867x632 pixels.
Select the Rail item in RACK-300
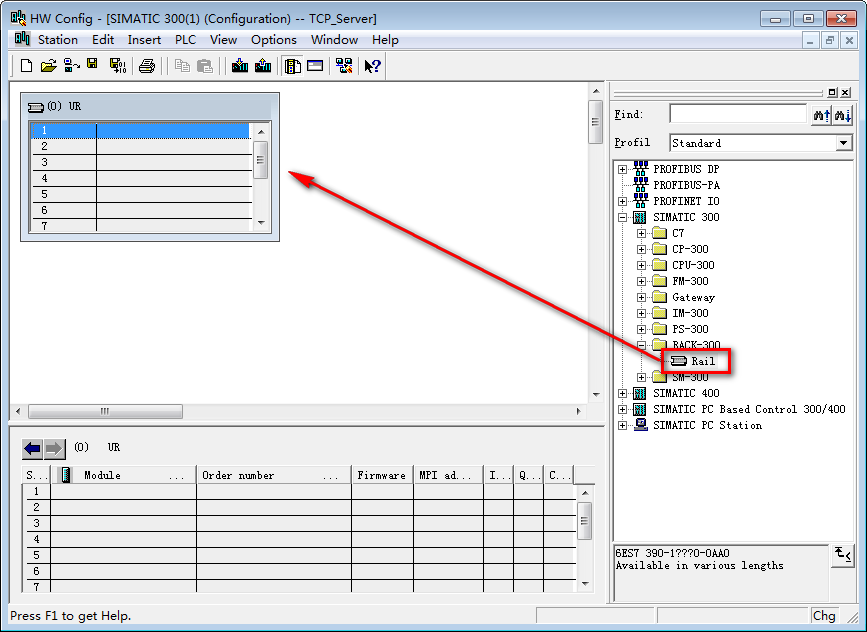[703, 362]
